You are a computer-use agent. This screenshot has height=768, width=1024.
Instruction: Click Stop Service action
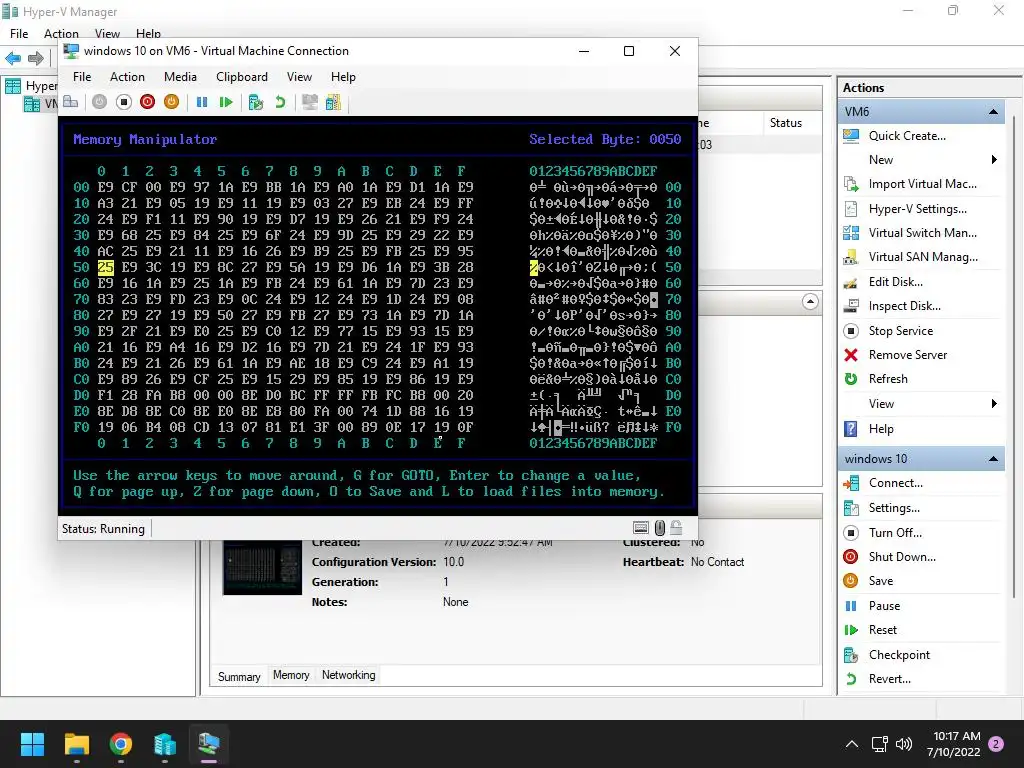(x=901, y=330)
